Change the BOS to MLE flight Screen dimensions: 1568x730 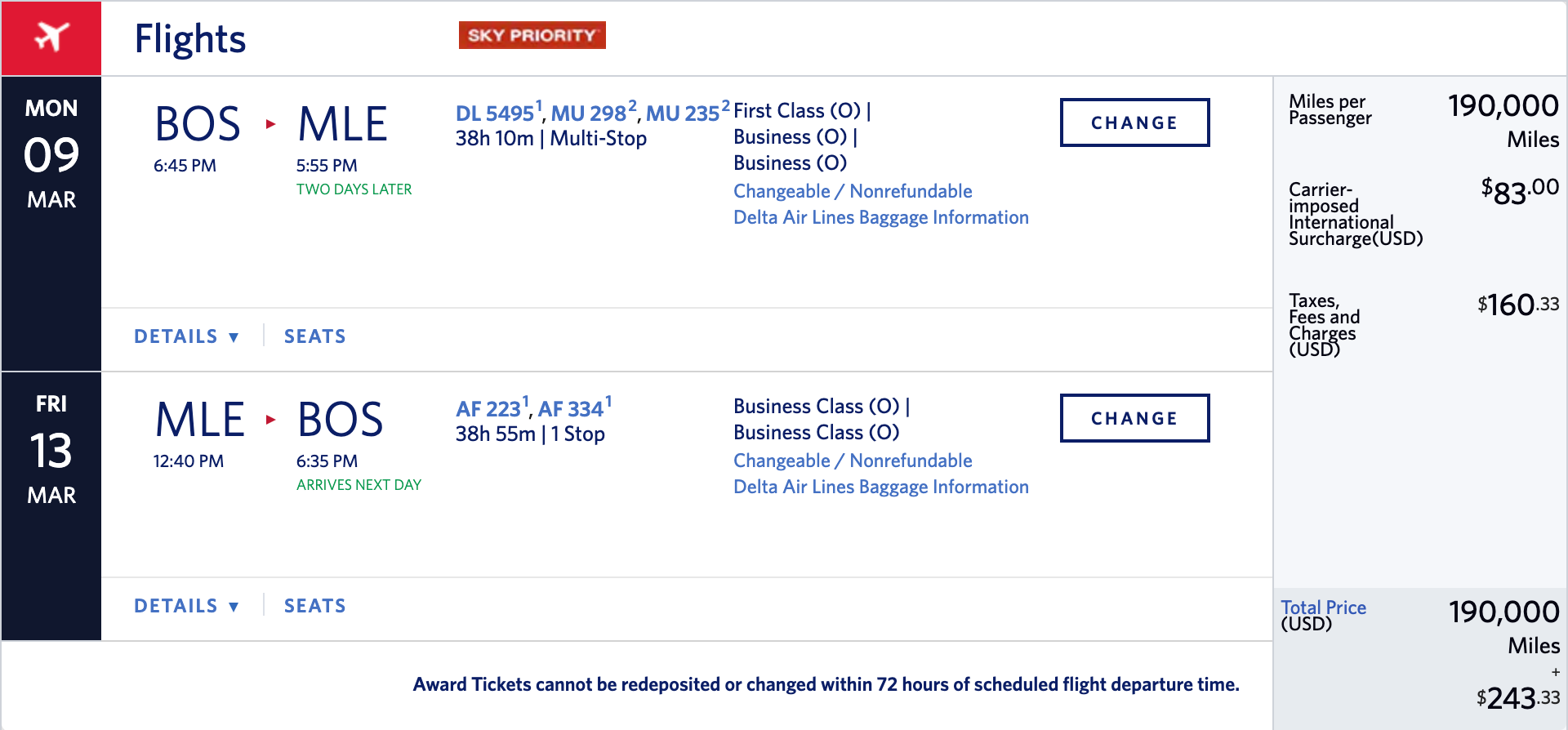(x=1134, y=122)
